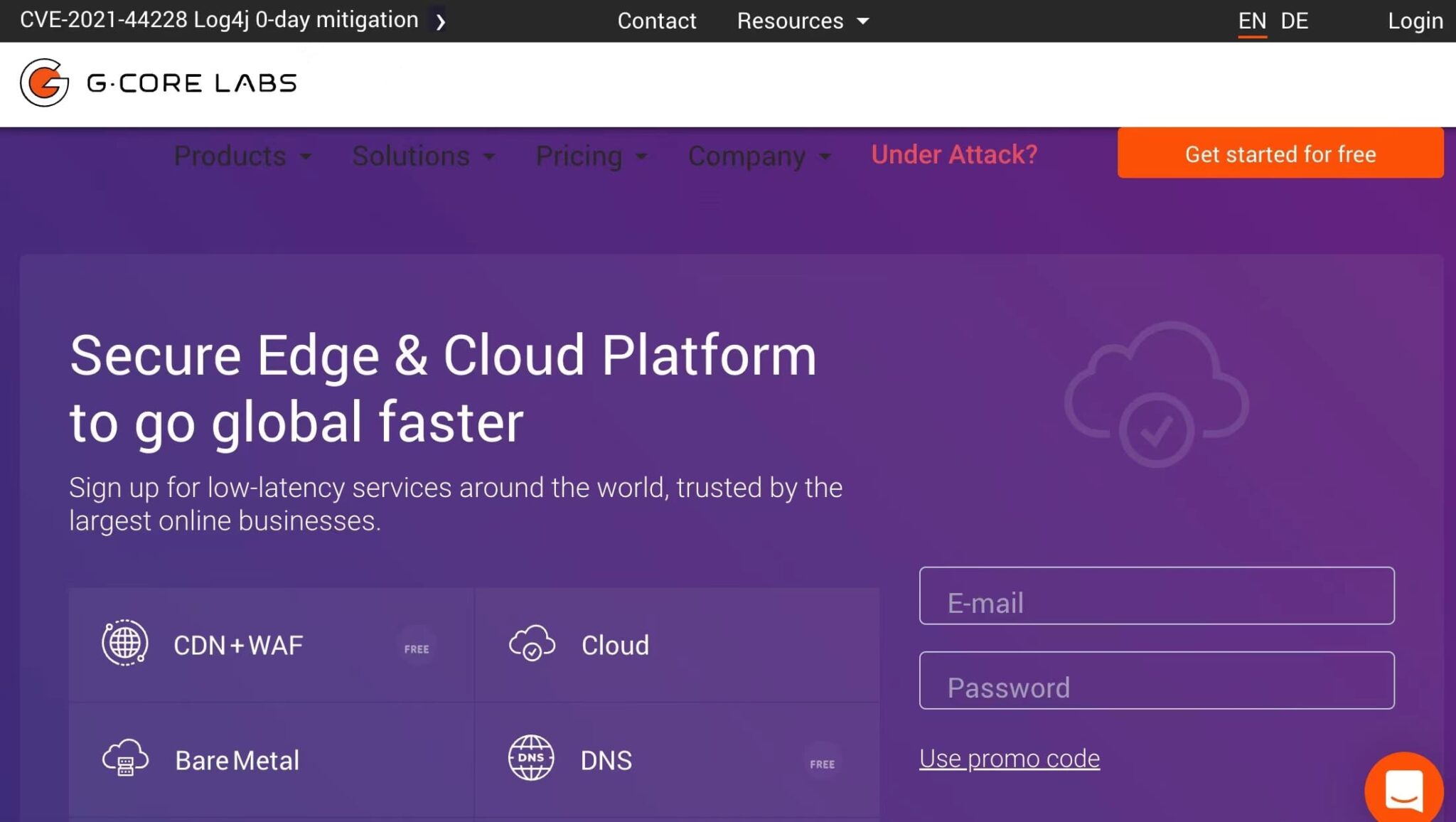Switch language to DE
This screenshot has width=1456, height=822.
1294,21
